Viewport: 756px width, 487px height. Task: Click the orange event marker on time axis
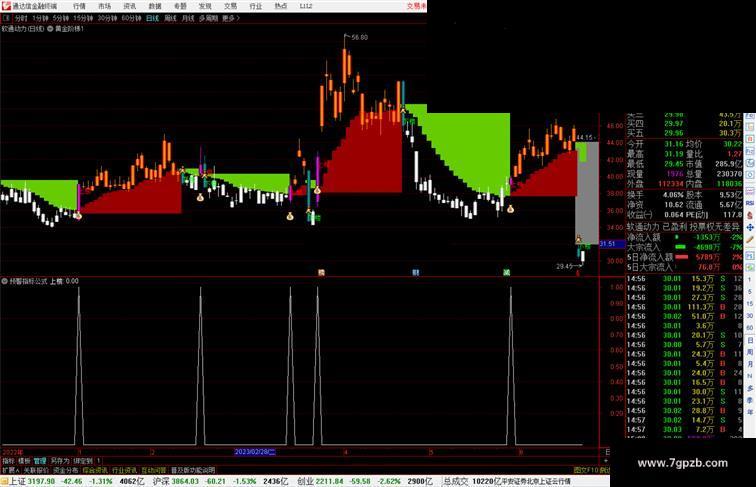(322, 272)
